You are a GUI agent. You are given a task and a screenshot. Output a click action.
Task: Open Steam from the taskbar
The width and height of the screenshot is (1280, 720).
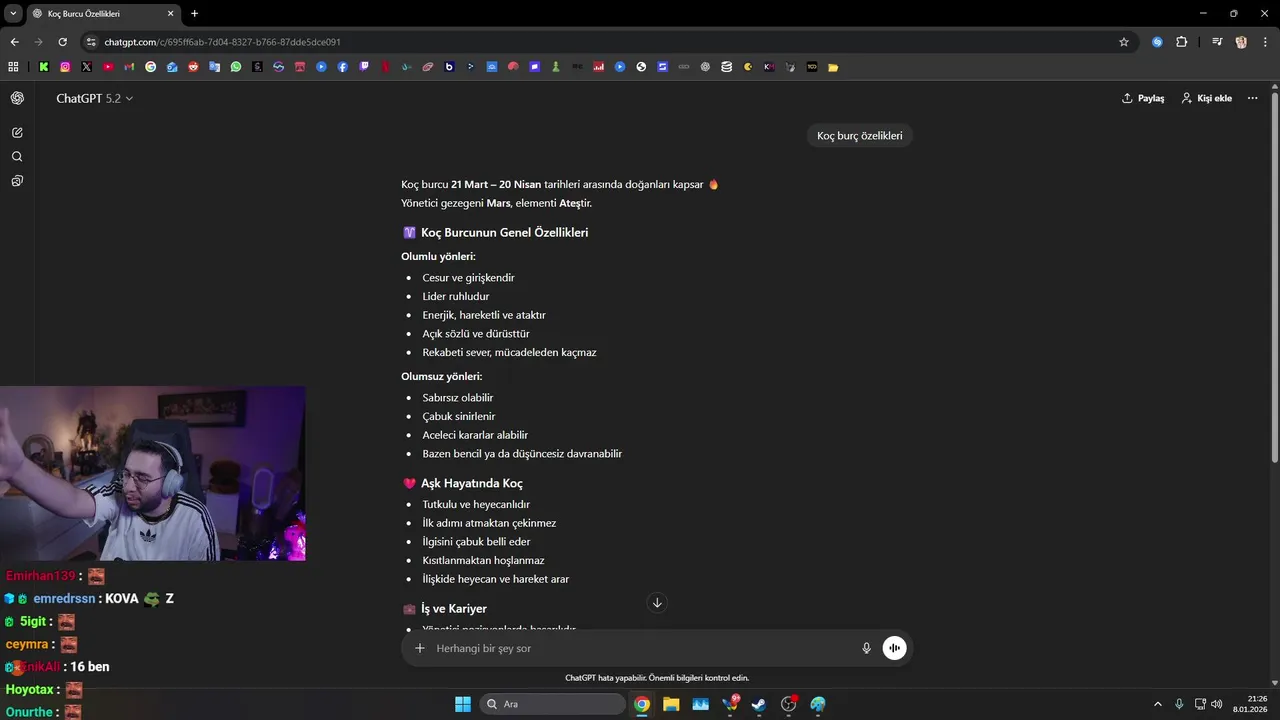click(759, 704)
